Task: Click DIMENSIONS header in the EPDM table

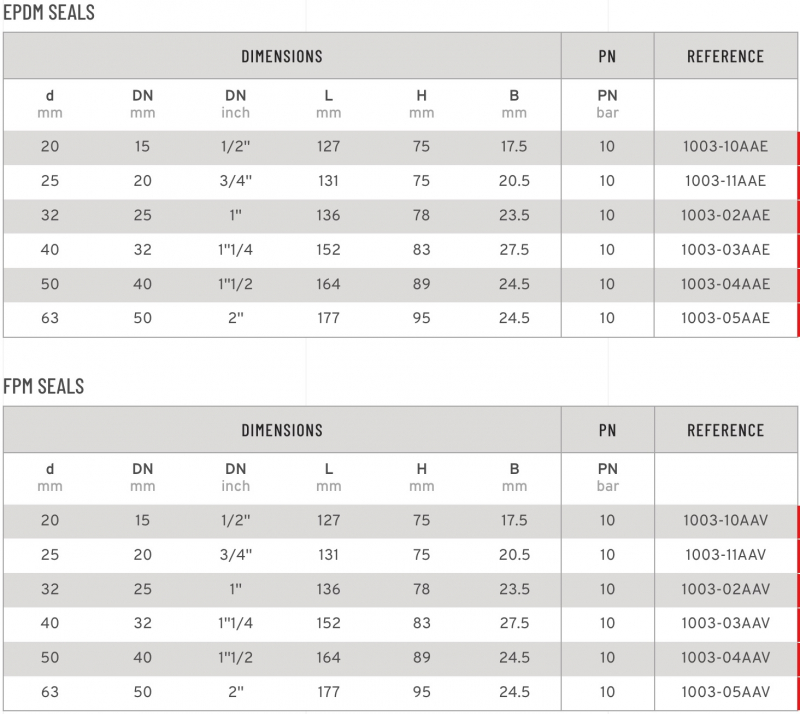Action: click(x=282, y=56)
